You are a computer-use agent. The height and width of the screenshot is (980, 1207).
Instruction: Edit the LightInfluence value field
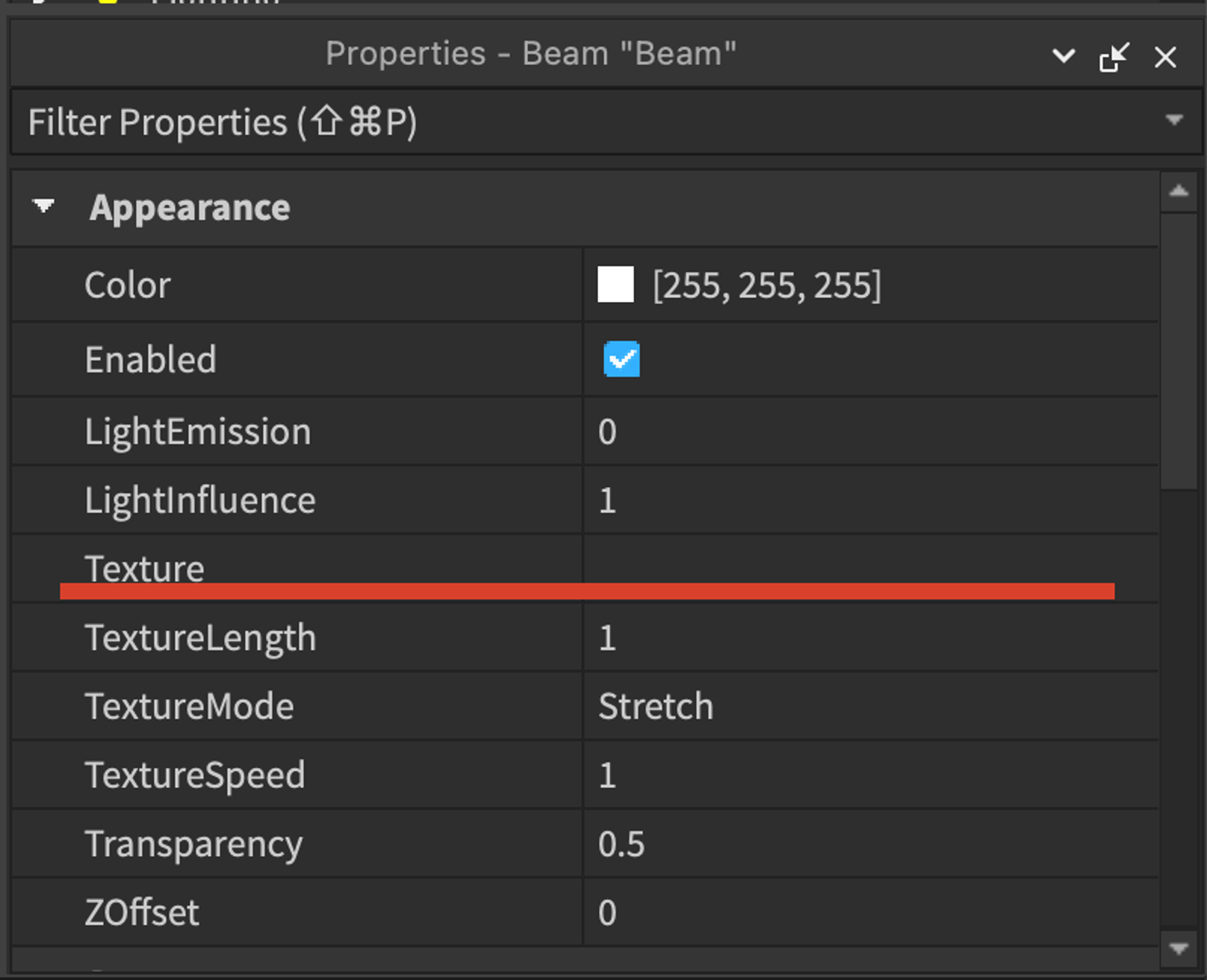tap(871, 500)
